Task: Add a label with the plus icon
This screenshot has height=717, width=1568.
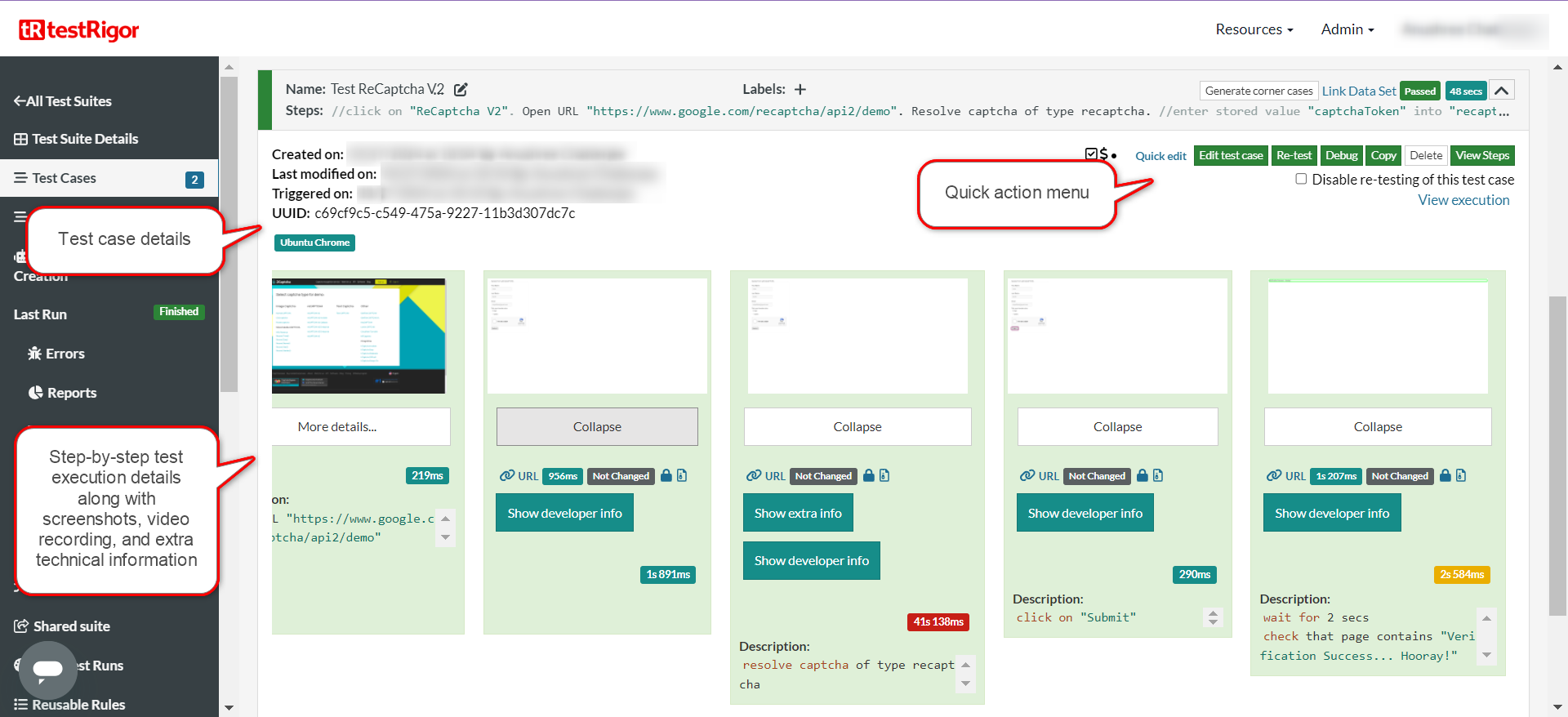Action: coord(800,90)
